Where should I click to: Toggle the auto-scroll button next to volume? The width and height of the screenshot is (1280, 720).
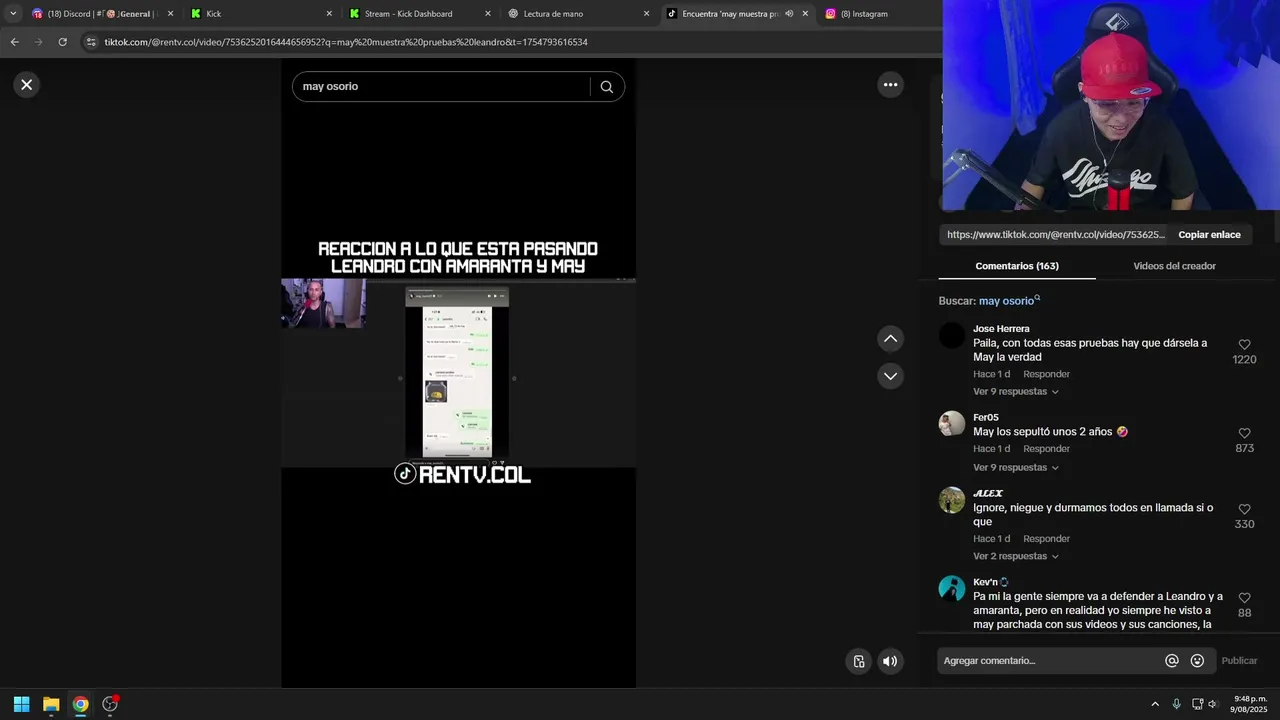tap(859, 661)
